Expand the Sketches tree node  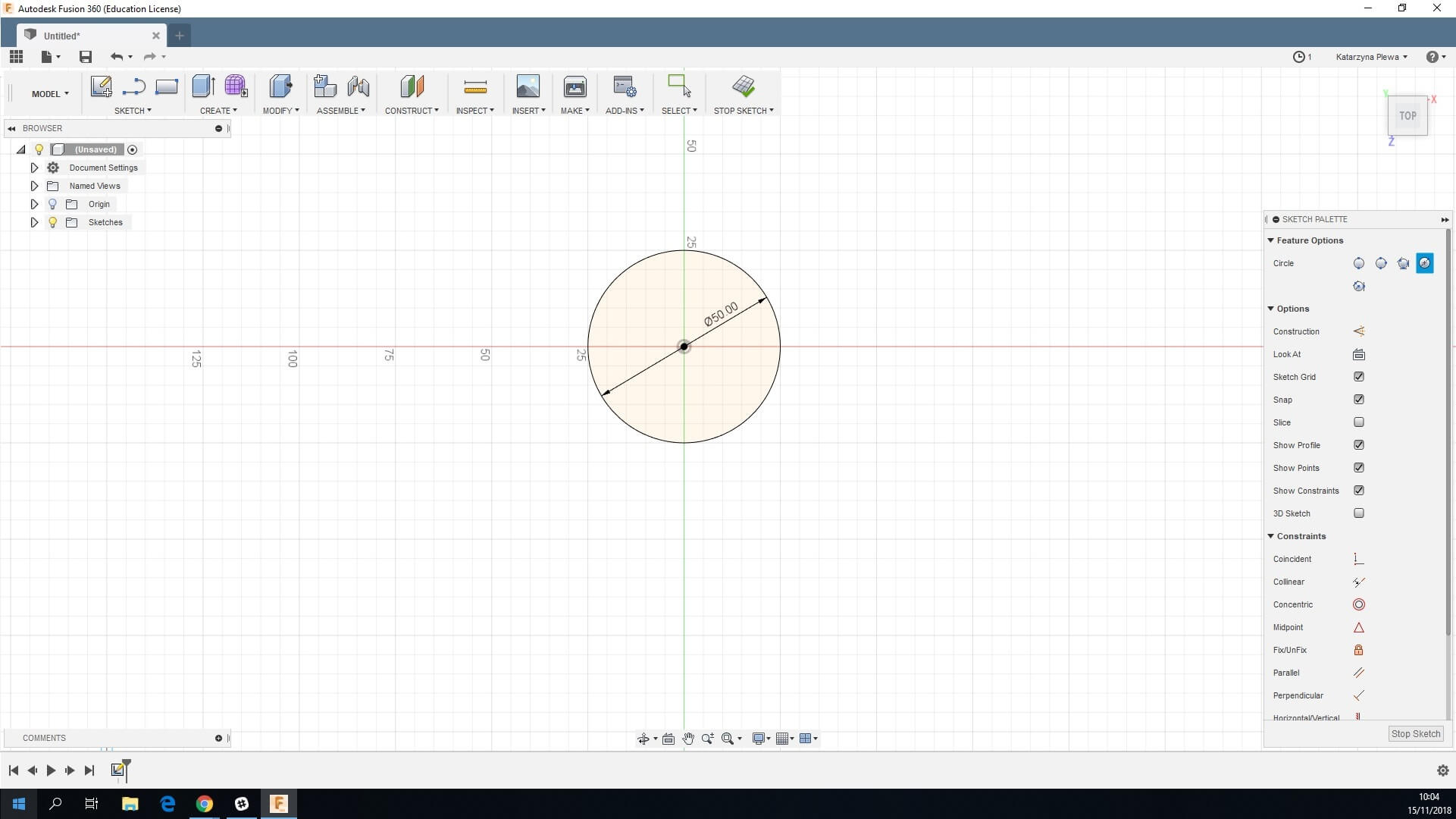click(34, 222)
